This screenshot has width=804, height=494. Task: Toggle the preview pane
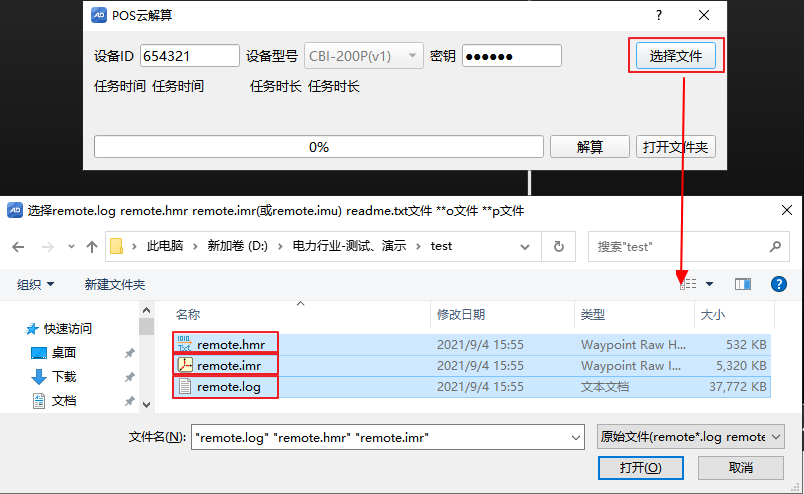[742, 284]
